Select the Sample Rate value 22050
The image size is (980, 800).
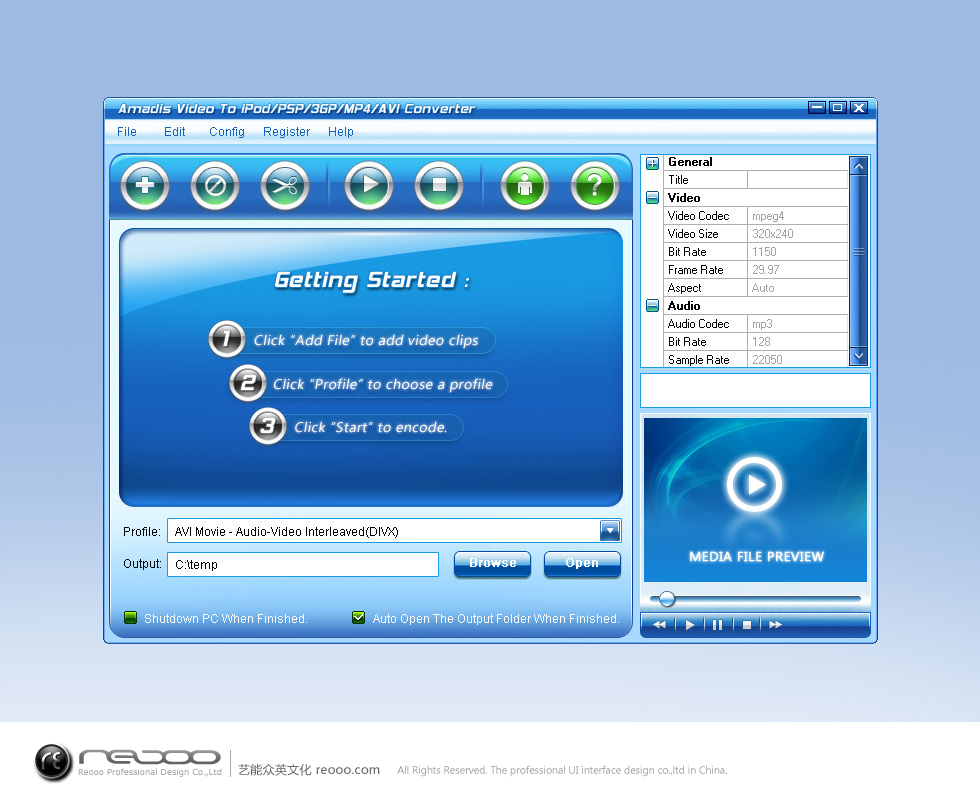pyautogui.click(x=768, y=360)
